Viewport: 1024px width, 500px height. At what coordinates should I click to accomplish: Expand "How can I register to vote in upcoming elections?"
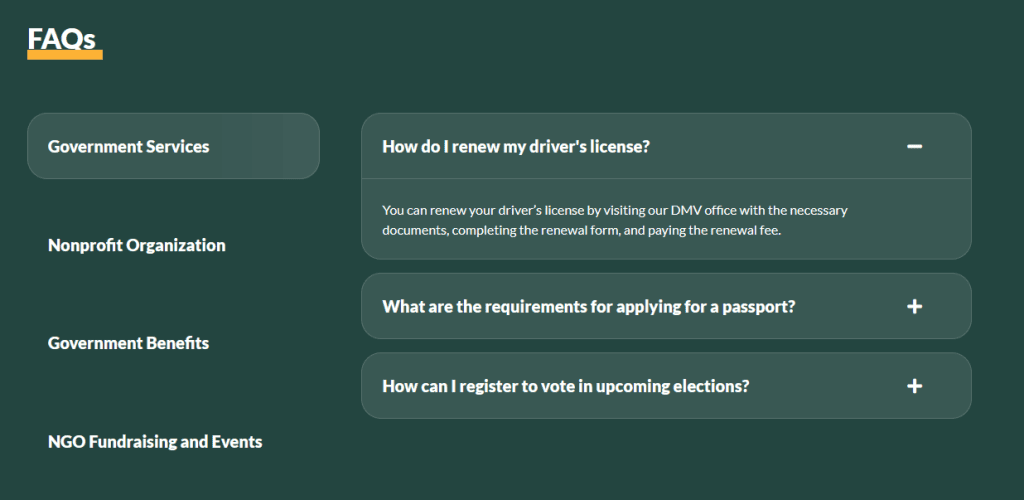(x=565, y=386)
